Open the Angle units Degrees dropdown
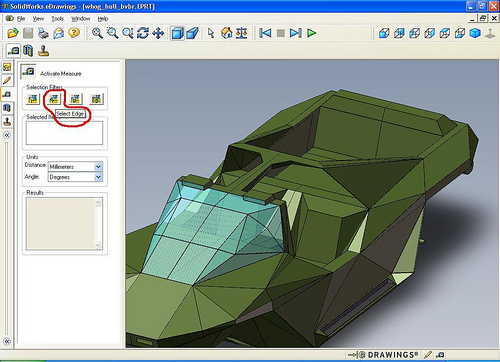This screenshot has width=500, height=362. tap(75, 177)
